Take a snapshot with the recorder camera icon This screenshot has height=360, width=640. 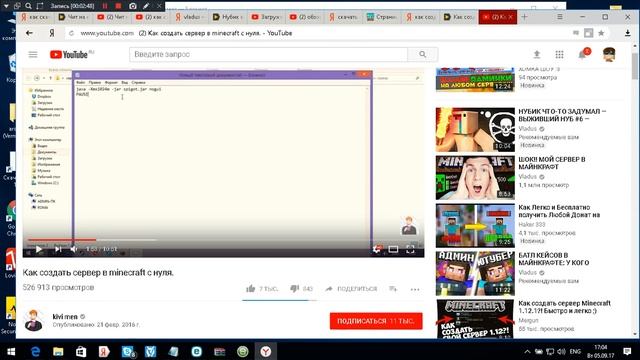coord(133,6)
